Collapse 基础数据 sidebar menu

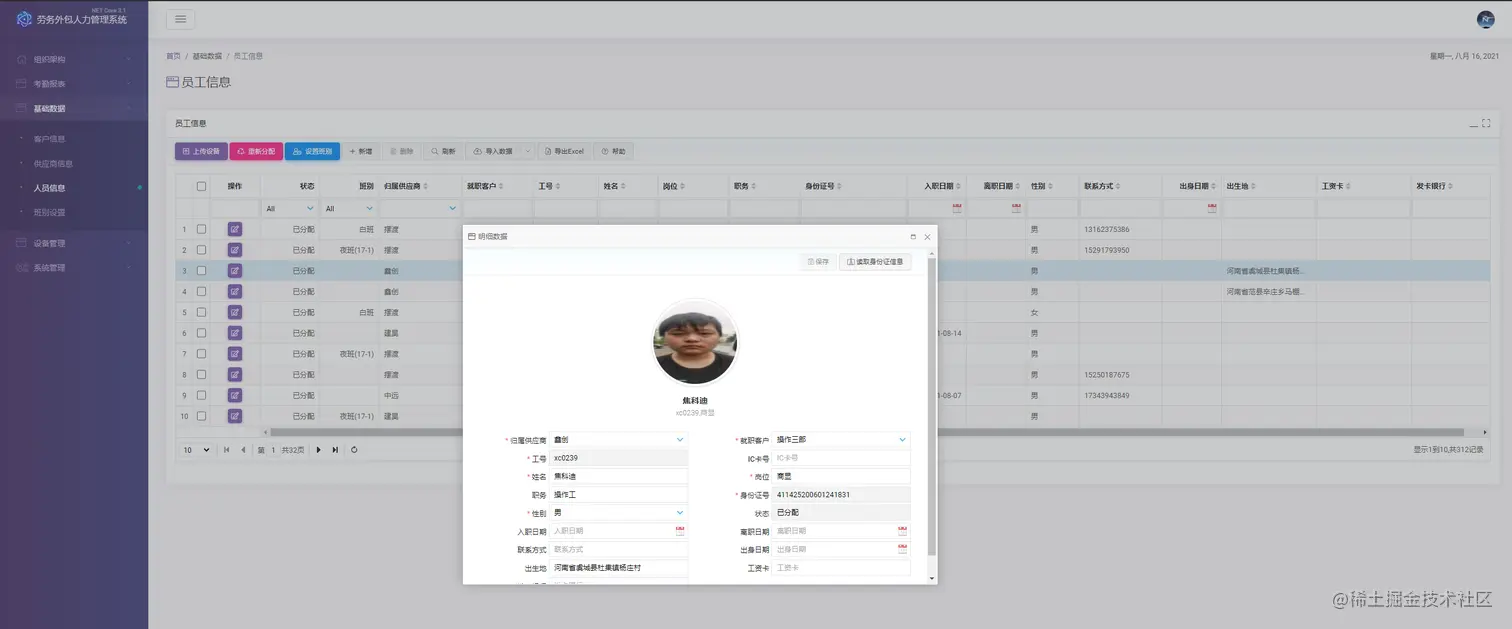[x=74, y=108]
